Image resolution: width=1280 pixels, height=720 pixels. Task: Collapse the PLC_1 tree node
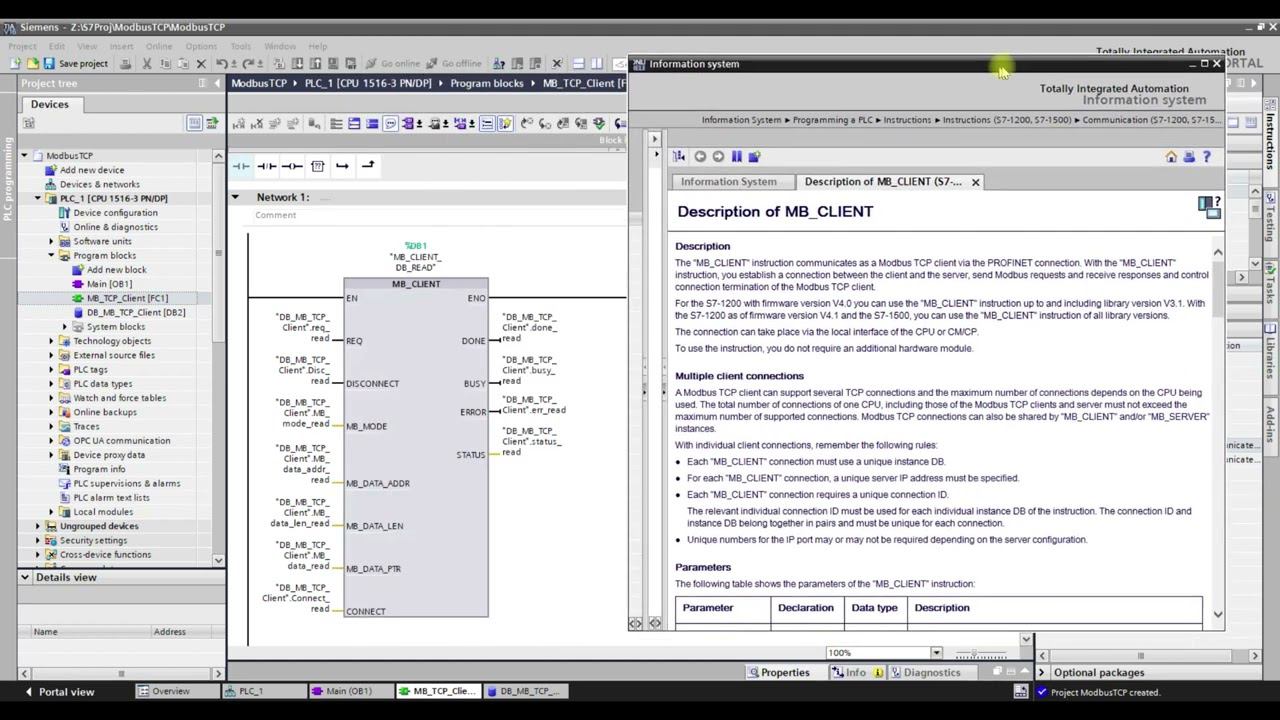click(x=38, y=198)
